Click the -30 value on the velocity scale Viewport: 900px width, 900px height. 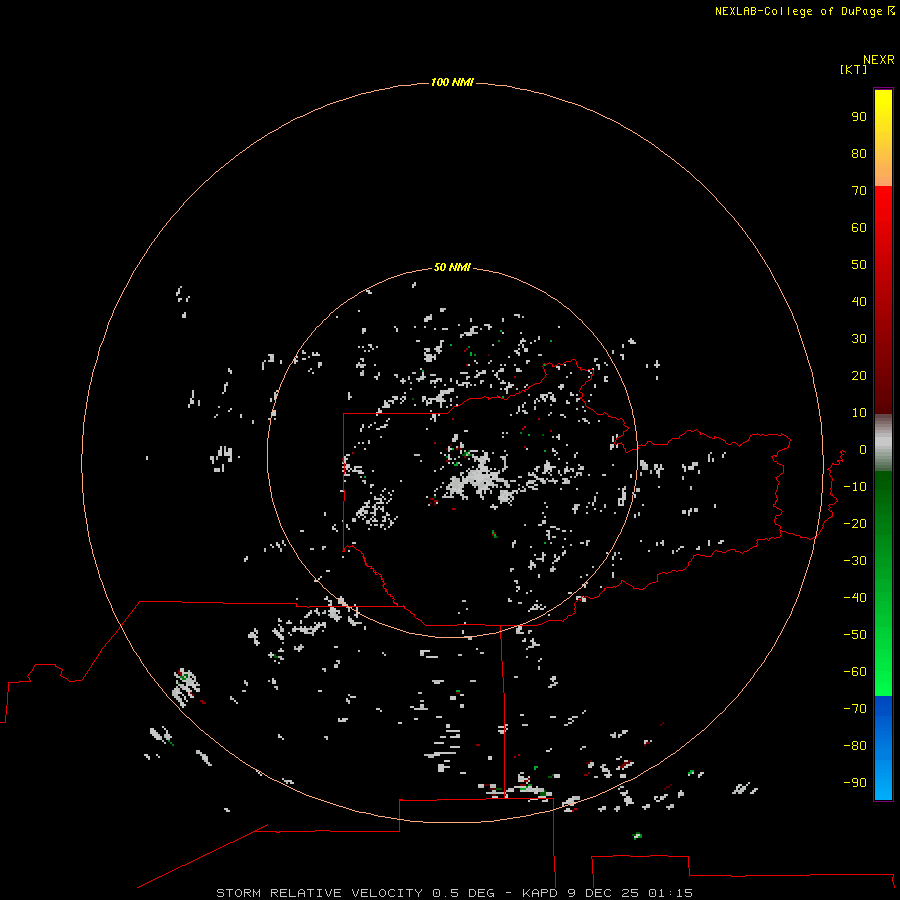pos(855,561)
